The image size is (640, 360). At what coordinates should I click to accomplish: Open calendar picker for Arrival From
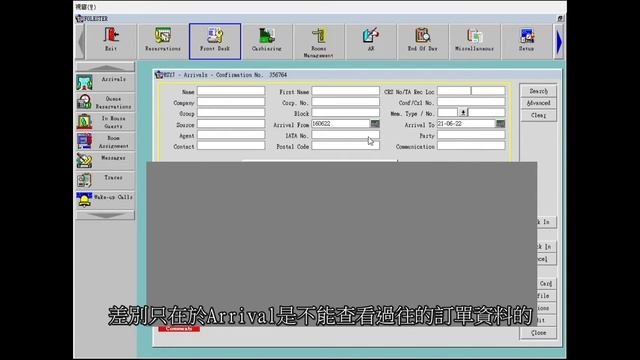[375, 124]
